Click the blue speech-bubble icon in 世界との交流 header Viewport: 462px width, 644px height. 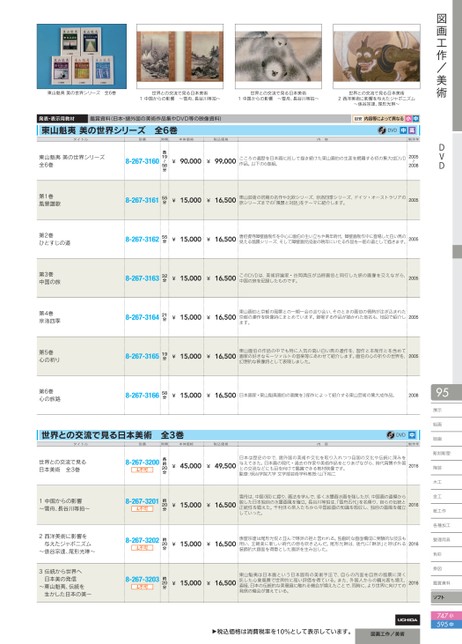pos(412,435)
